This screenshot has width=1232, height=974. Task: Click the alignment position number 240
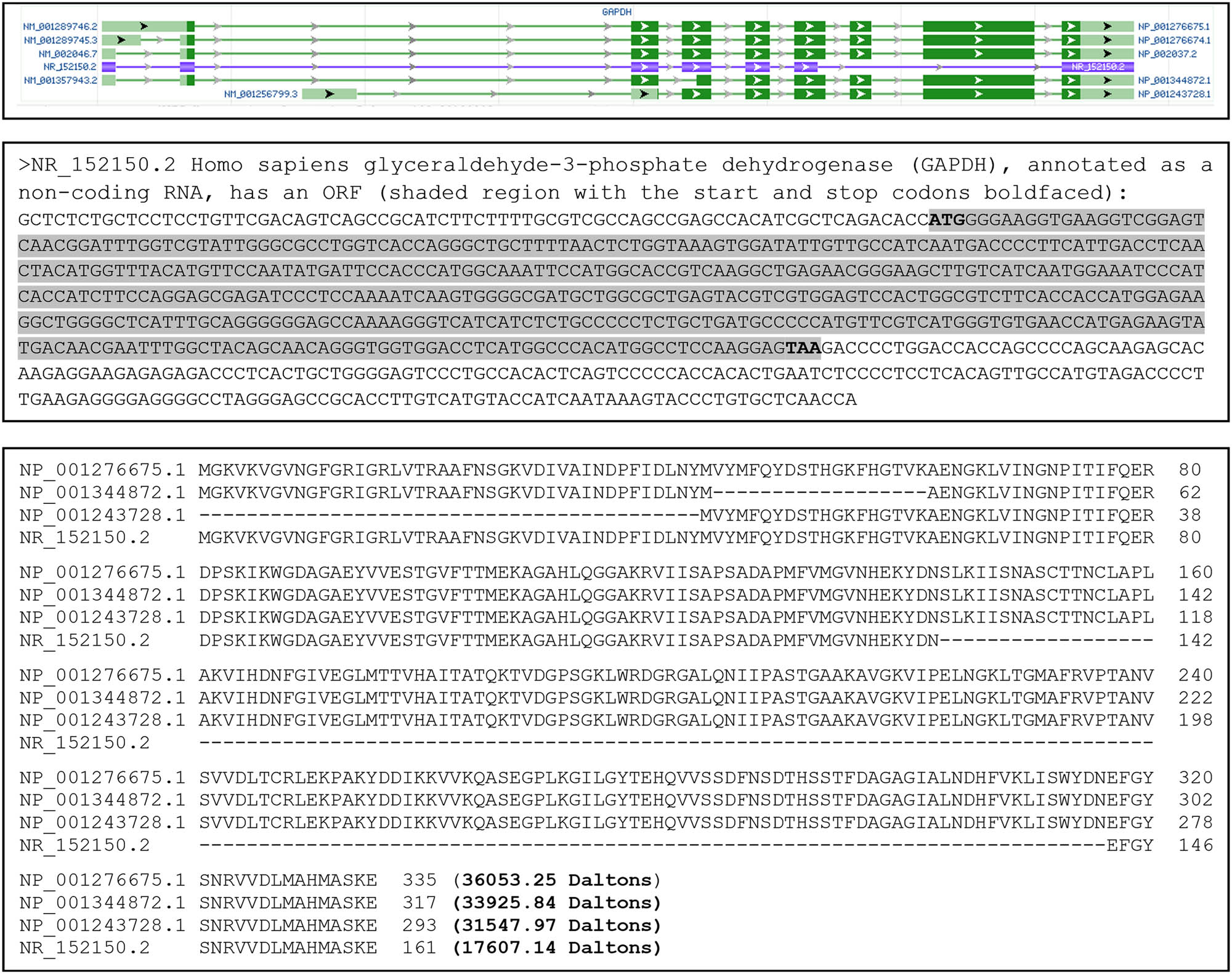(1196, 675)
